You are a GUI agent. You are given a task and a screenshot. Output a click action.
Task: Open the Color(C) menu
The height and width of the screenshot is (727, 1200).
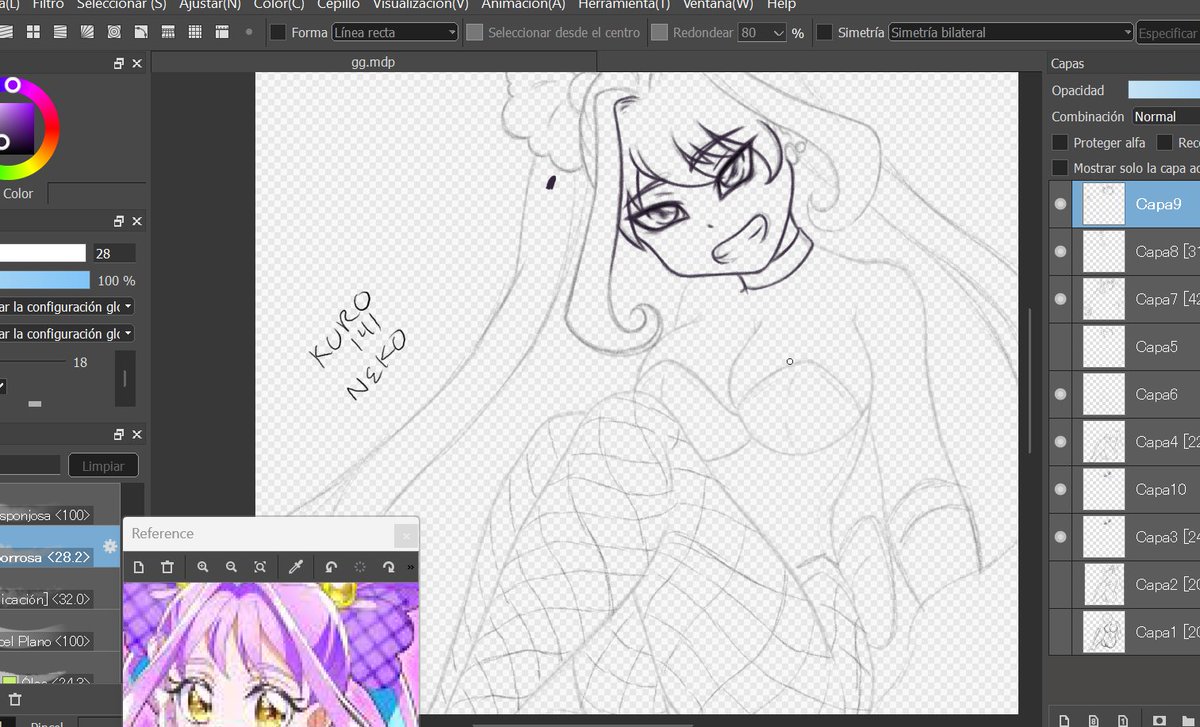(x=279, y=5)
